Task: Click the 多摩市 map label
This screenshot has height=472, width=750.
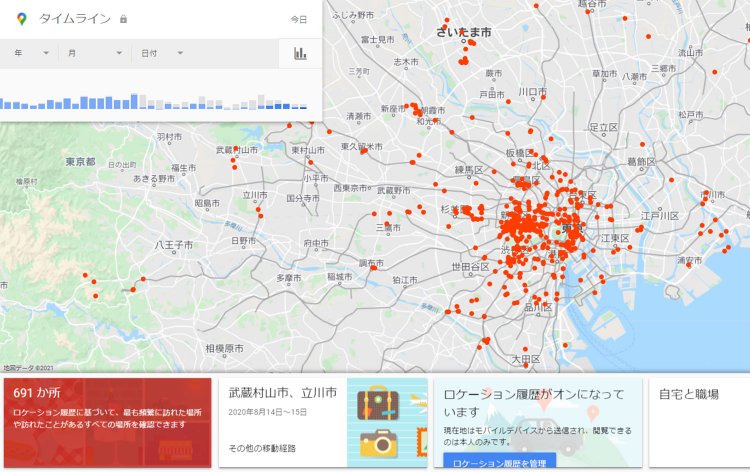Action: click(289, 277)
